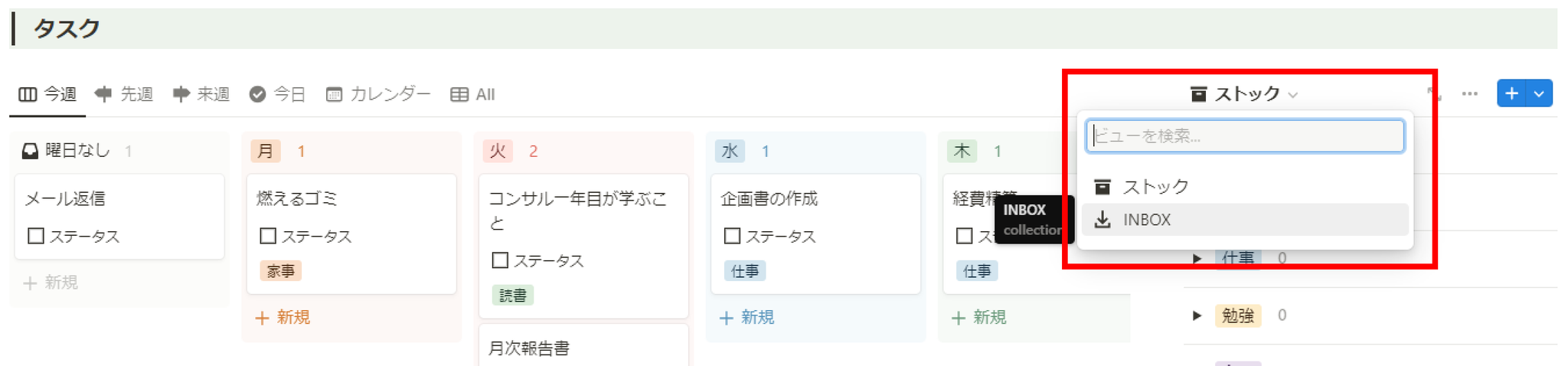The image size is (1568, 366).
Task: Click the expand arrows icon beside ストック
Action: (1433, 94)
